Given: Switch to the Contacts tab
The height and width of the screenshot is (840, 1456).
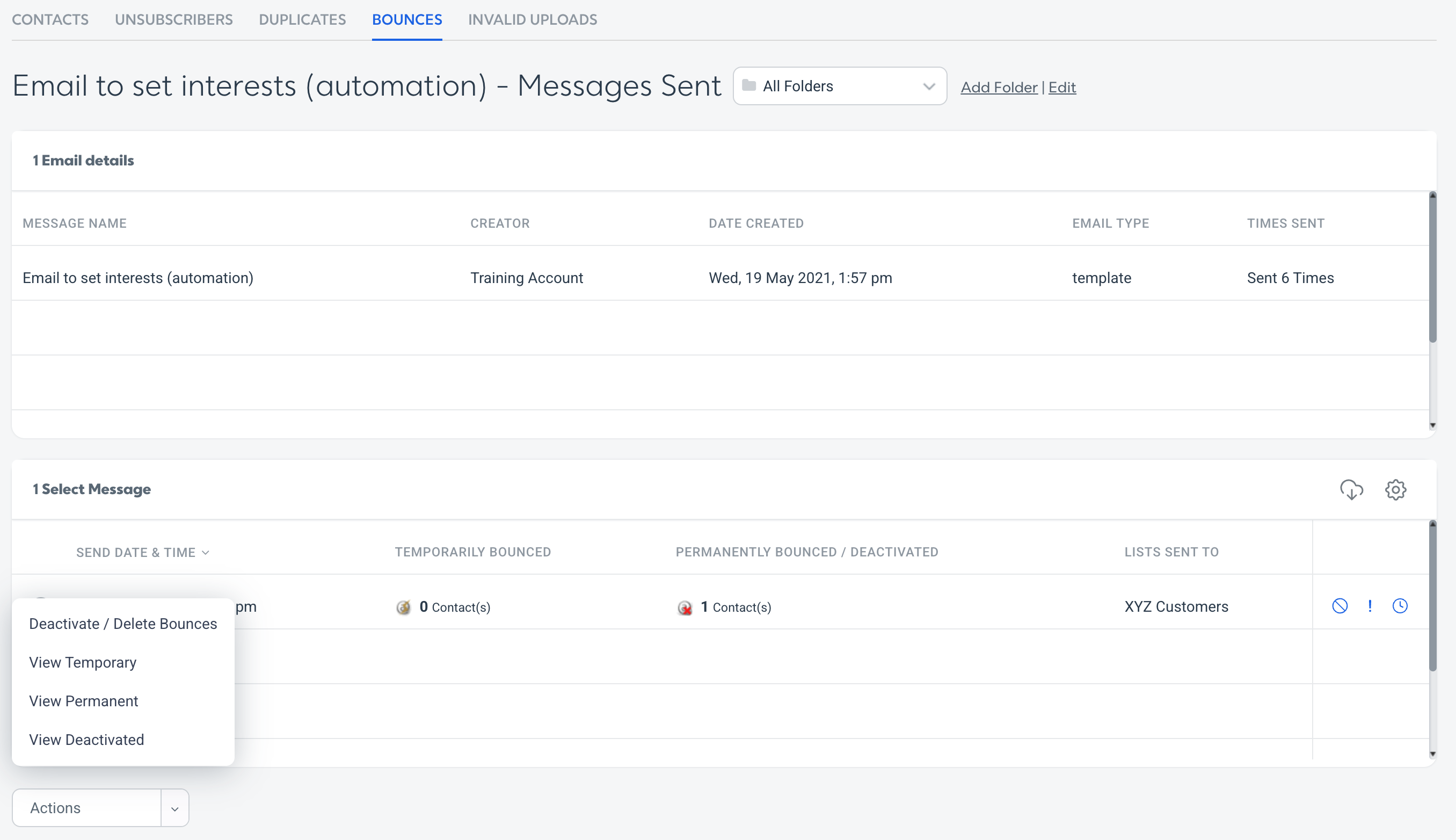Looking at the screenshot, I should coord(50,20).
